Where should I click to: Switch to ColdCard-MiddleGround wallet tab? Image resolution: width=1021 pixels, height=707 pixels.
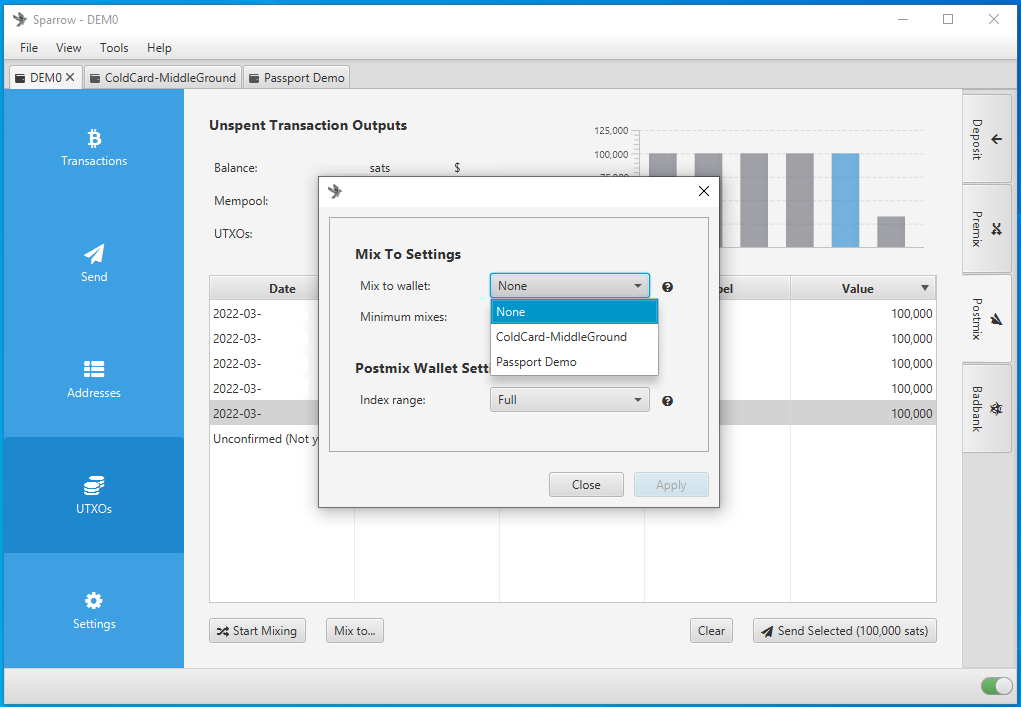pos(163,77)
